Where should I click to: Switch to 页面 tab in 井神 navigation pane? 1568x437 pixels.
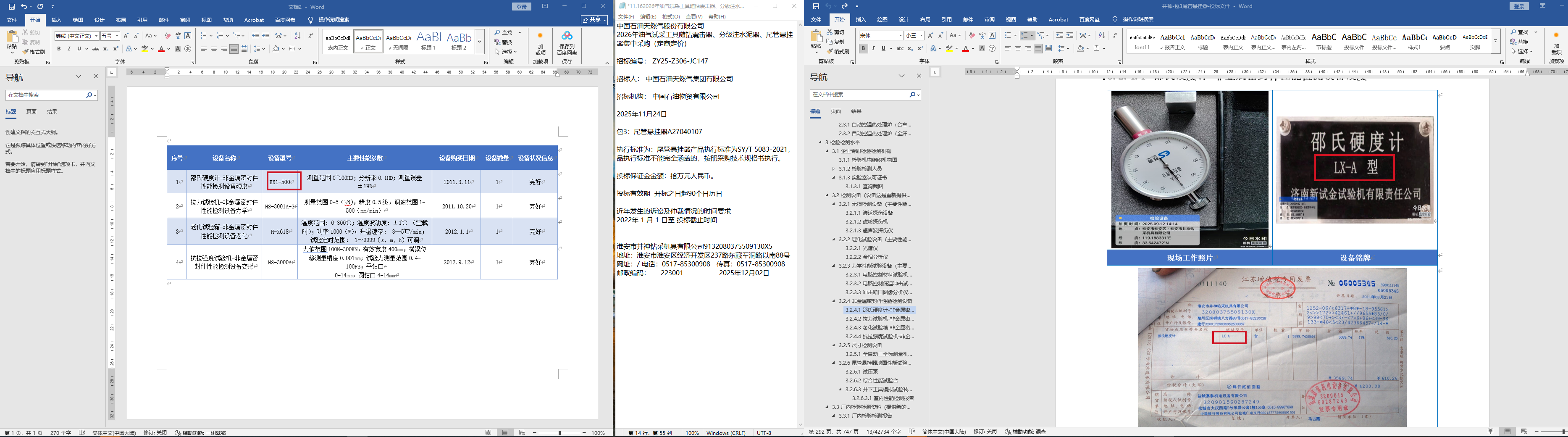tap(836, 111)
